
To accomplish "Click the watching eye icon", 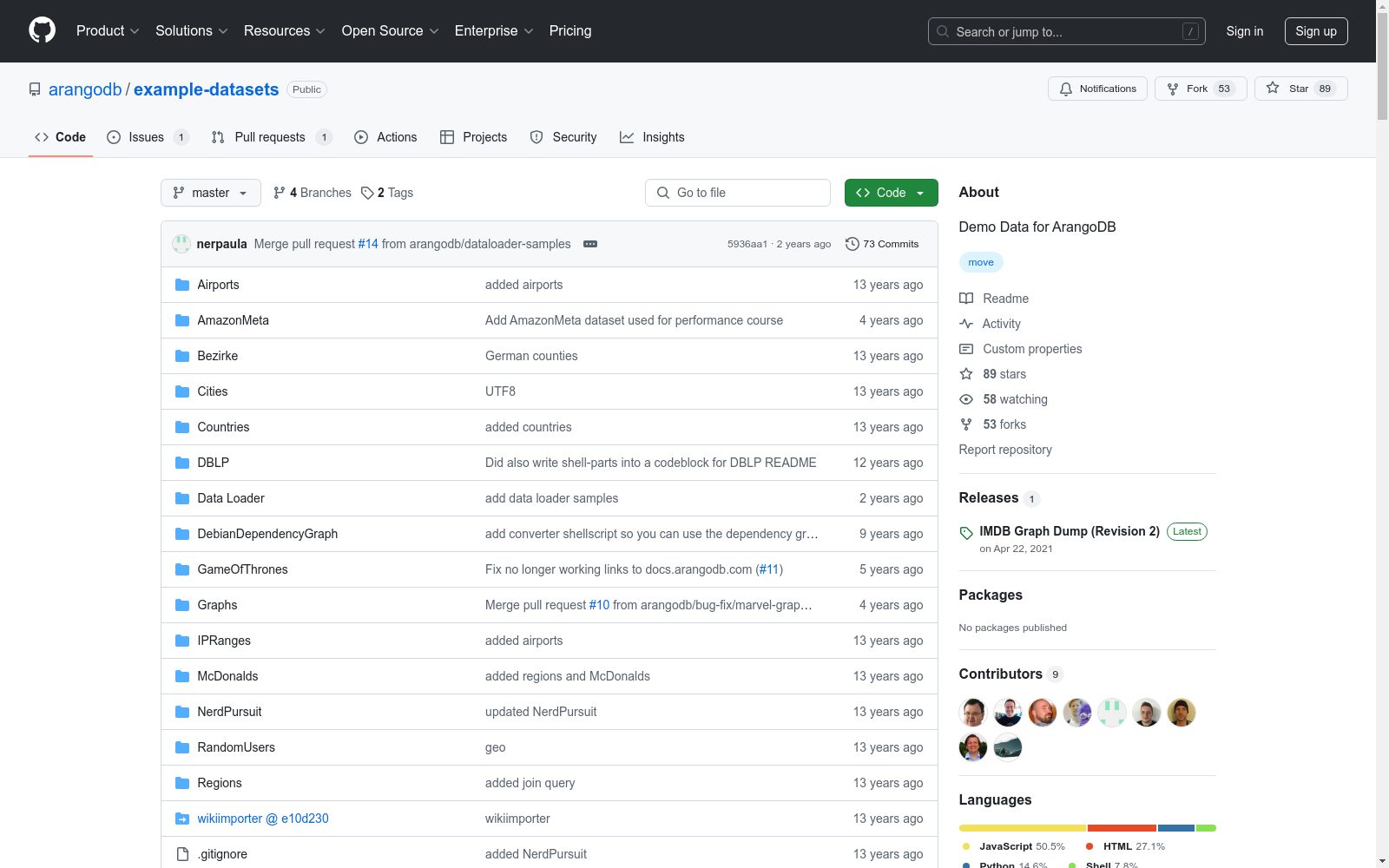I will (x=966, y=399).
